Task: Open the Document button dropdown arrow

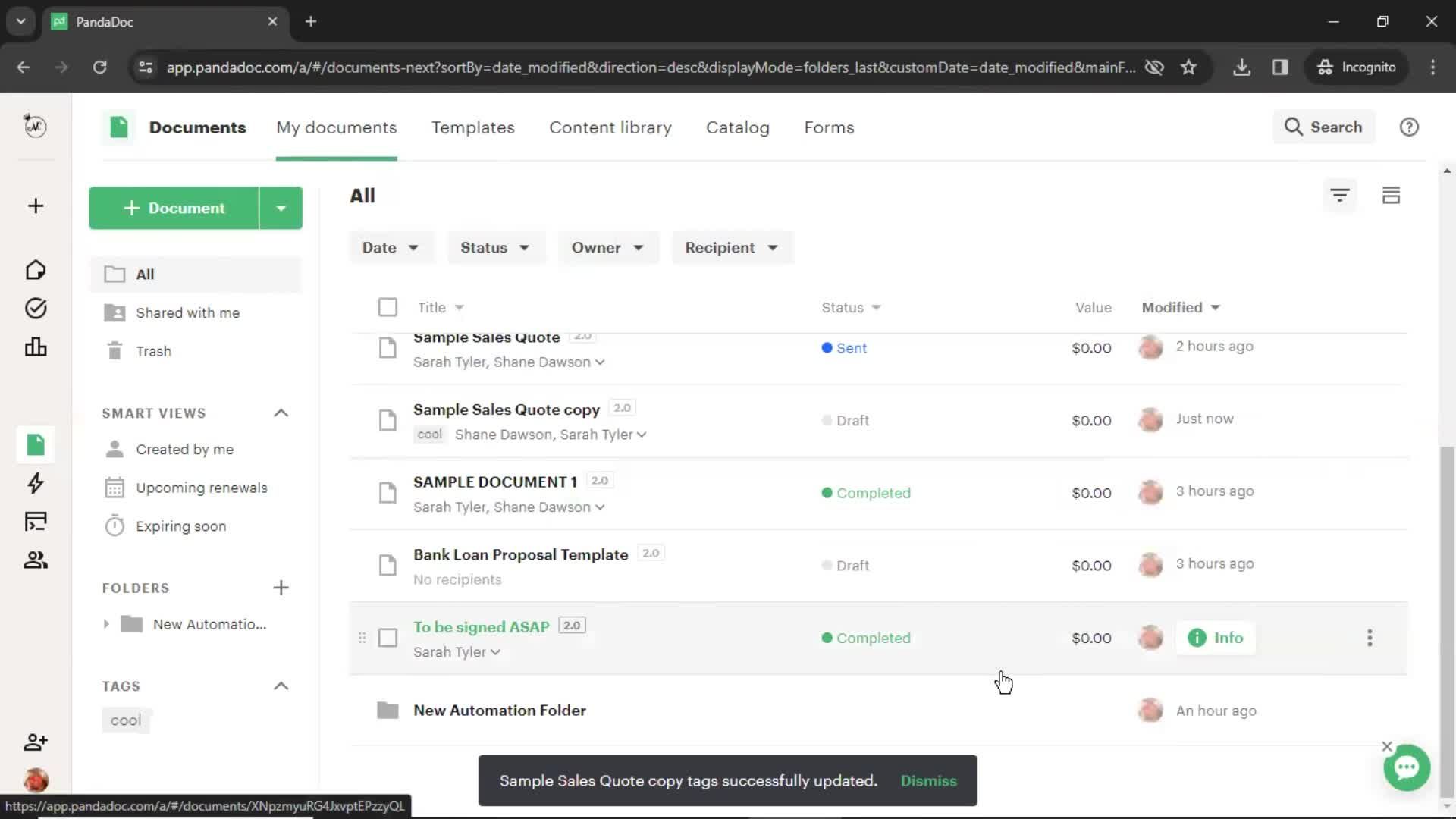Action: tap(281, 208)
